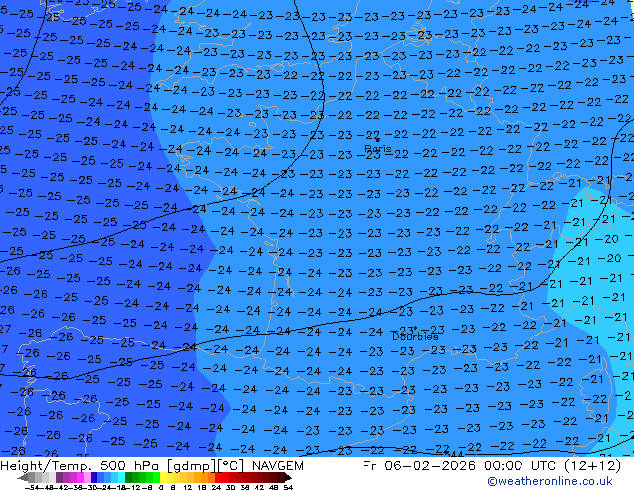
Task: Click the '[gdmp]' unit label
Action: 192,466
